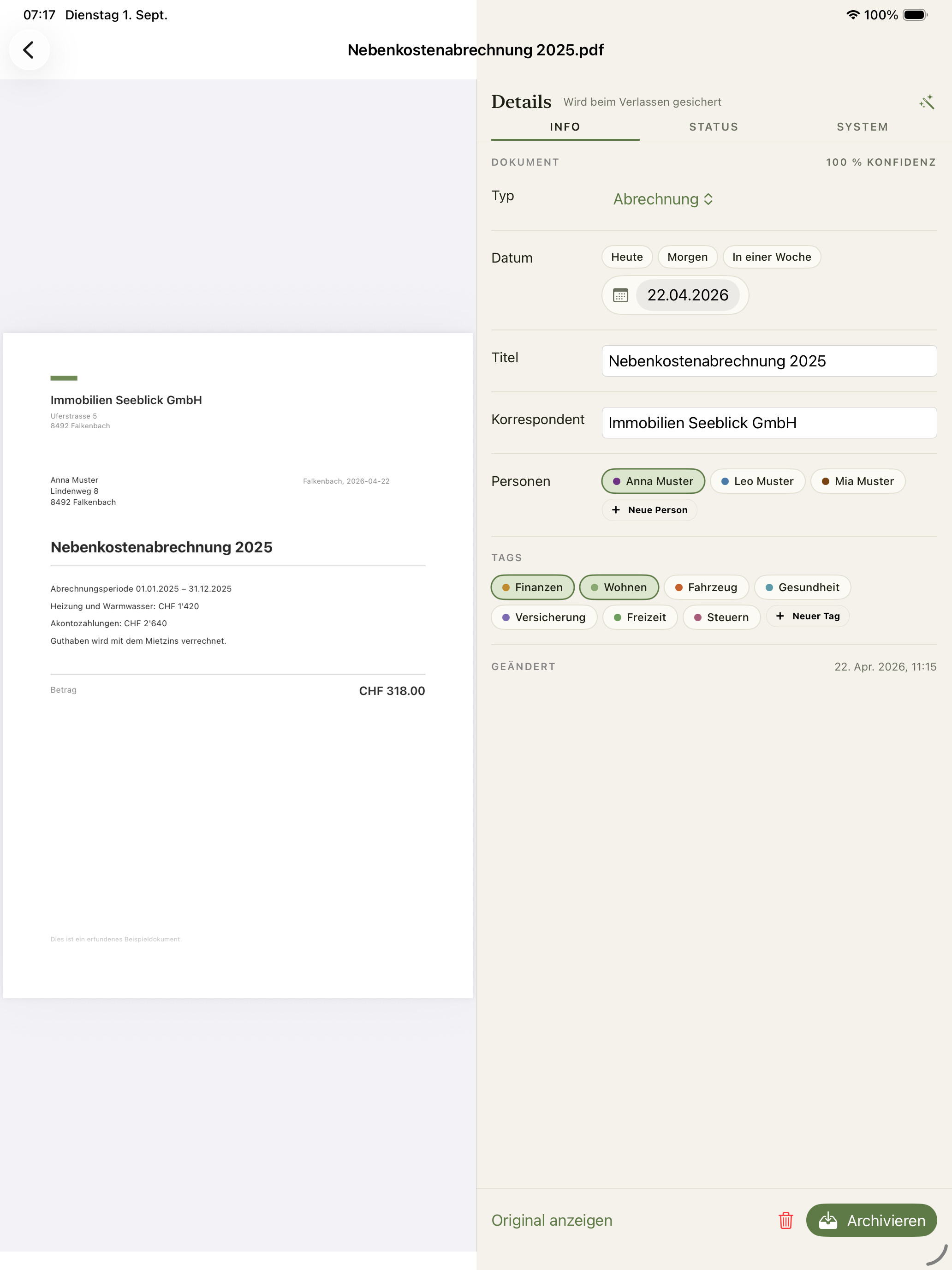Enable the Versicherung tag
The width and height of the screenshot is (952, 1270).
(x=544, y=617)
